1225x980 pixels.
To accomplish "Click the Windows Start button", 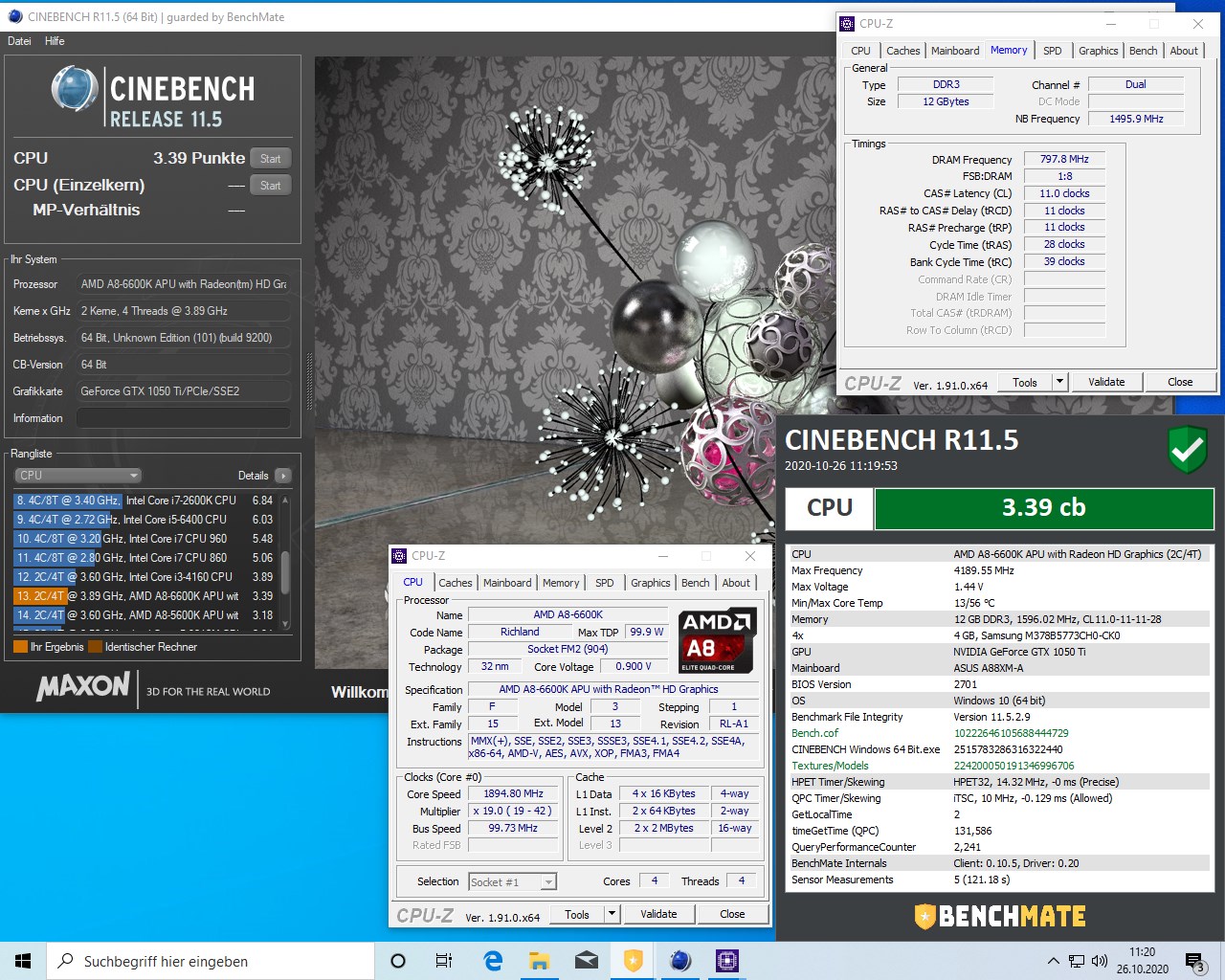I will [23, 961].
